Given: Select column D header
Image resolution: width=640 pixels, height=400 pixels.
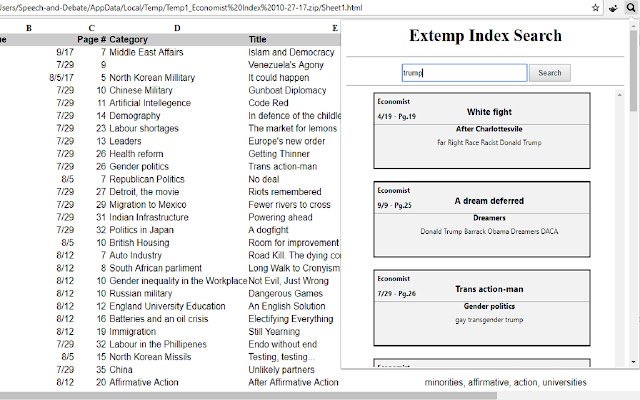Looking at the screenshot, I should pyautogui.click(x=177, y=28).
